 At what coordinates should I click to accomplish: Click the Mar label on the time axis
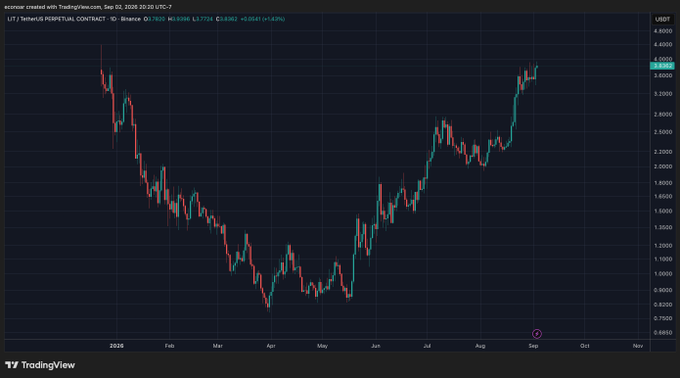click(x=217, y=345)
